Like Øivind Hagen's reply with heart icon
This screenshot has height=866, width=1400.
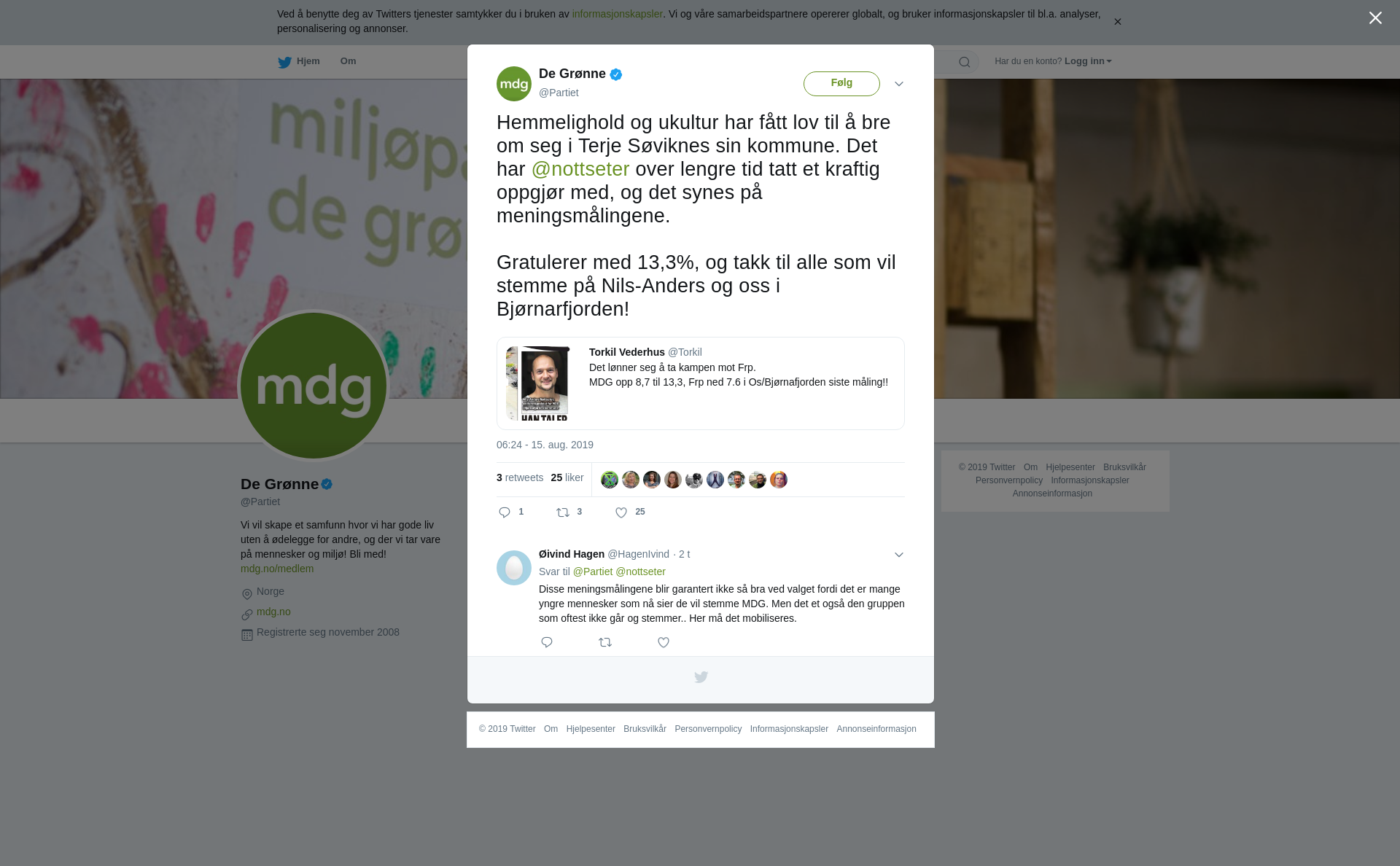tap(664, 642)
